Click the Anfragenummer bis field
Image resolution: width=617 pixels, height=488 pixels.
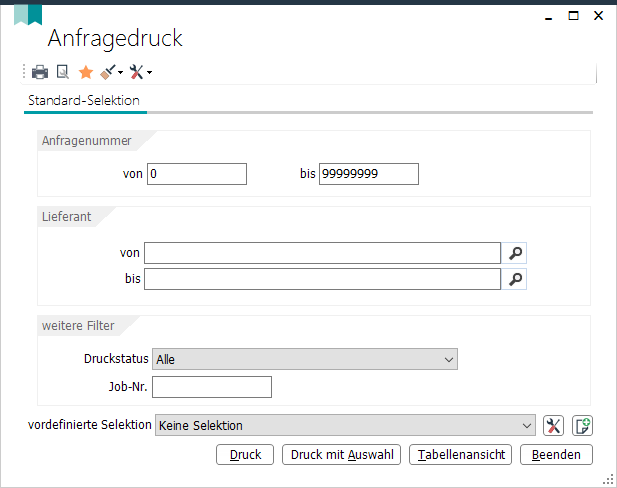point(369,174)
